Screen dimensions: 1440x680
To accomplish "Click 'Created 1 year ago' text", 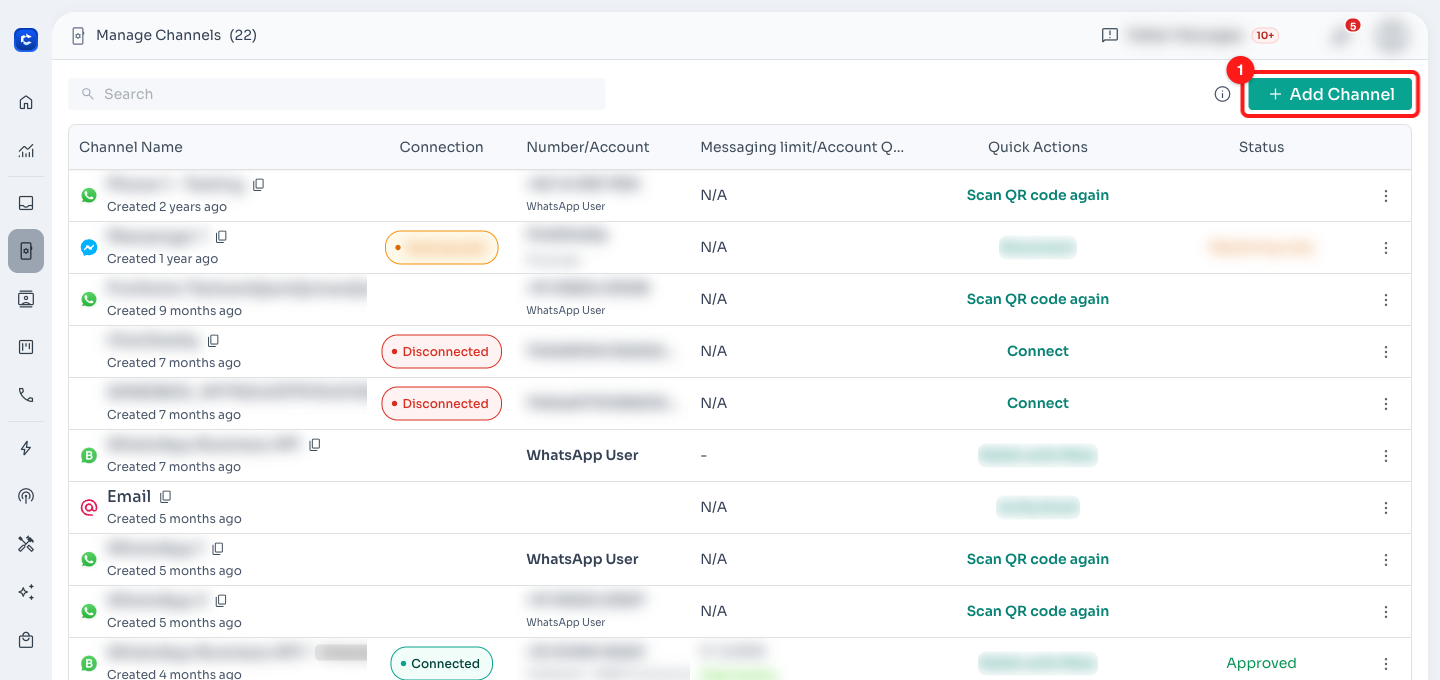I will 162,259.
